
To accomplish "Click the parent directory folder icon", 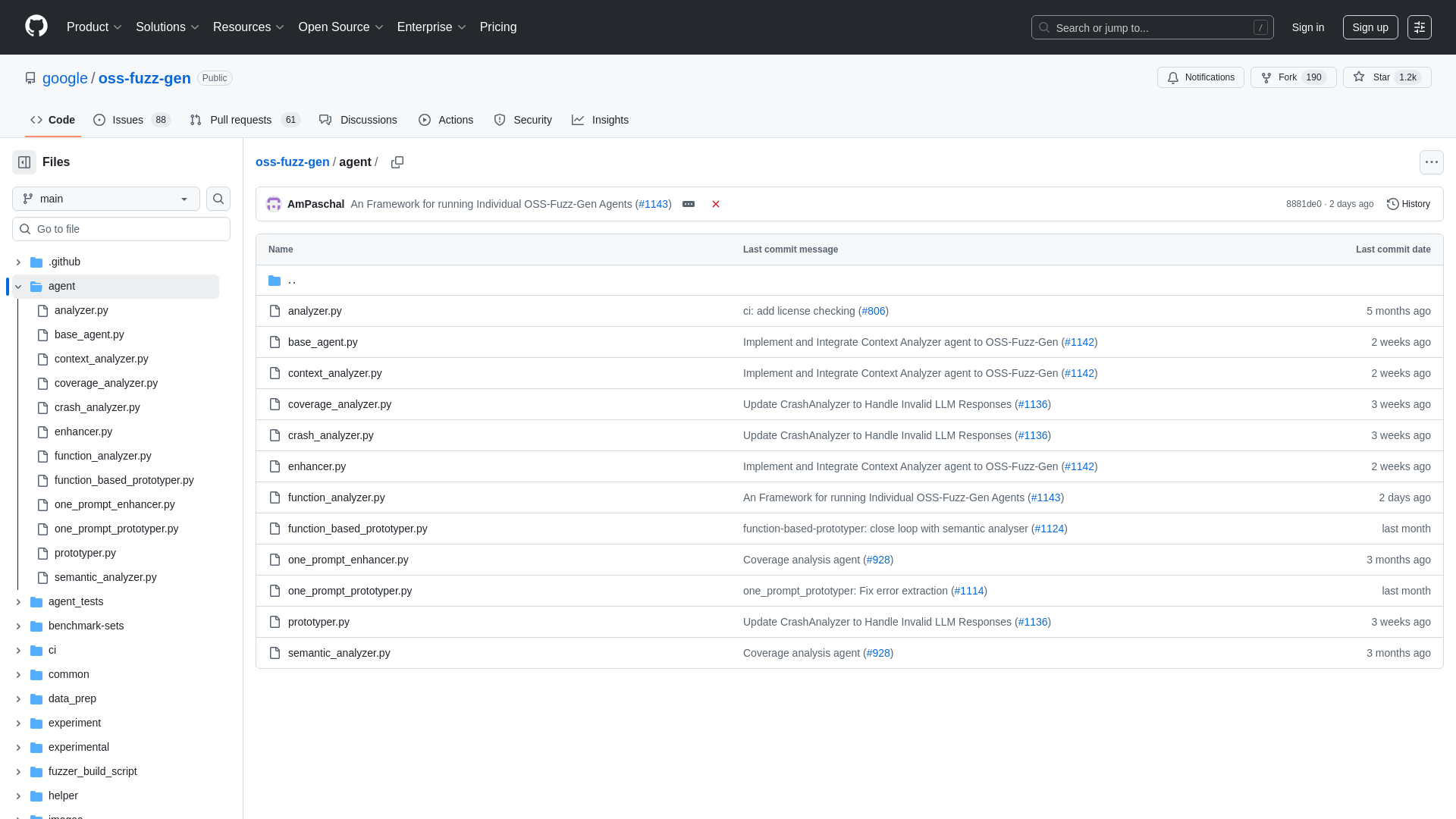I will [275, 281].
